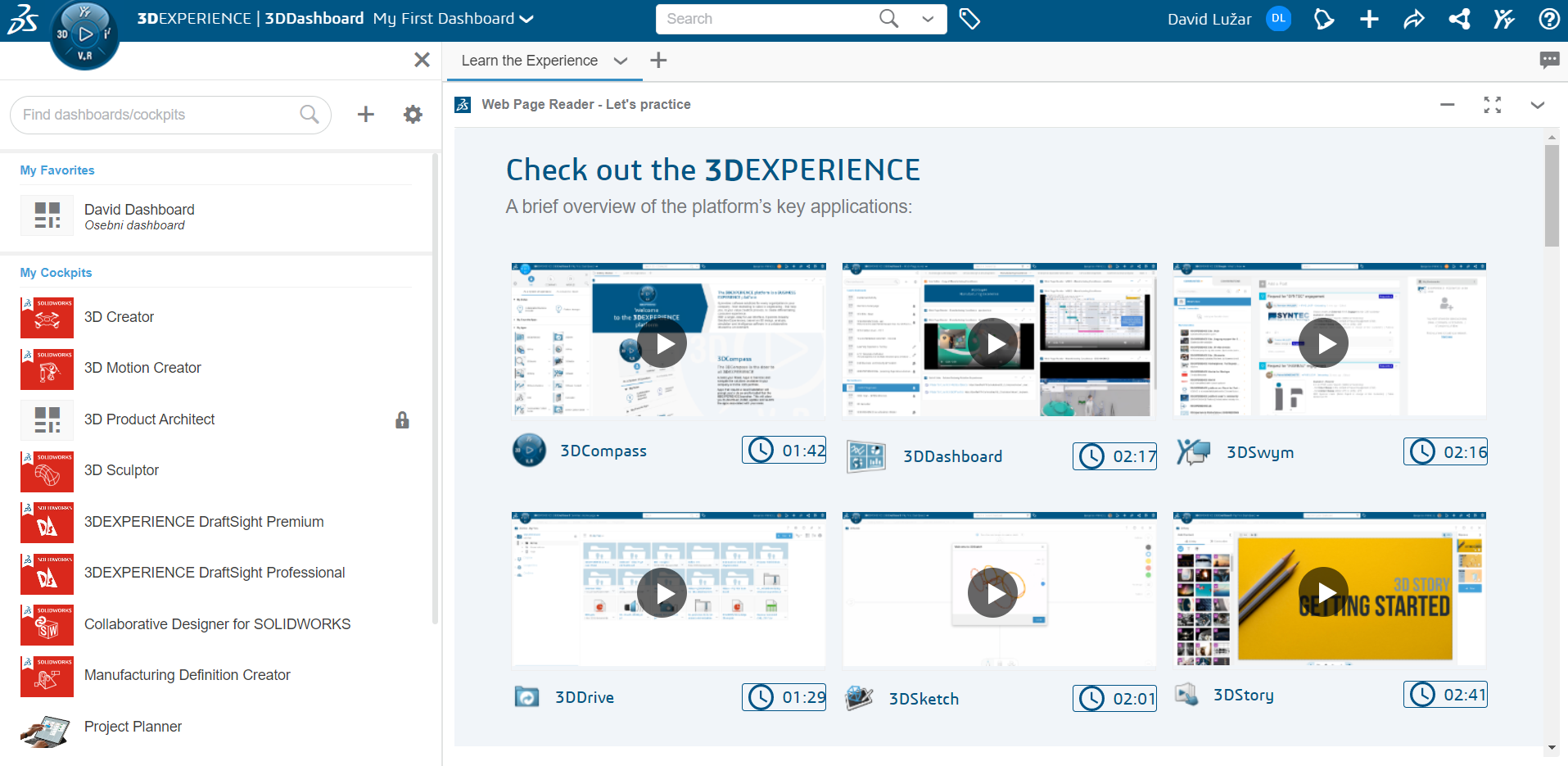Viewport: 1568px width, 766px height.
Task: Play the 3DDrive overview video
Action: pos(662,592)
